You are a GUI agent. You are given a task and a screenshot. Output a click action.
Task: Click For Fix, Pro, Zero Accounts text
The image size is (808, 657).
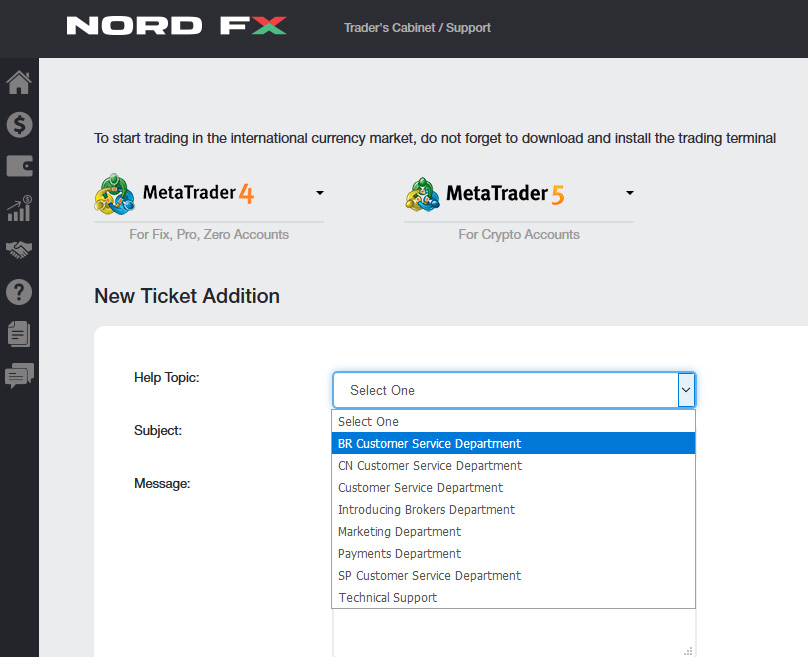(x=209, y=234)
